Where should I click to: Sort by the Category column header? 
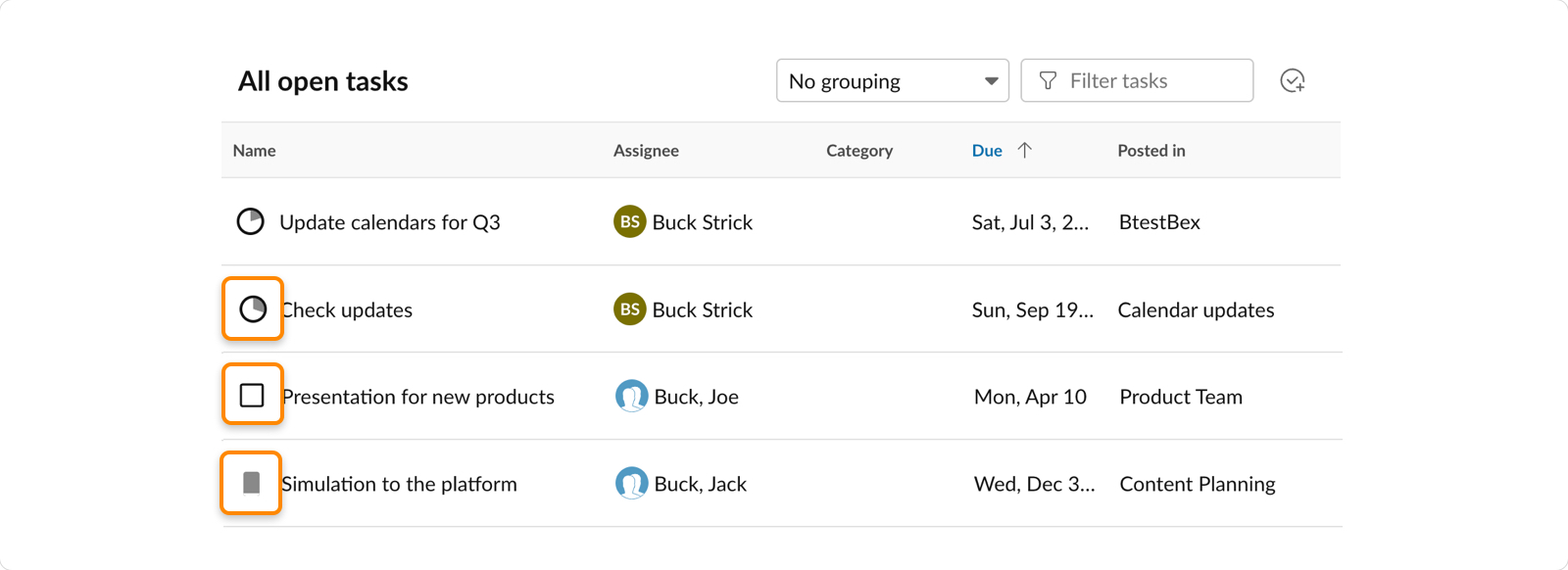pyautogui.click(x=859, y=150)
